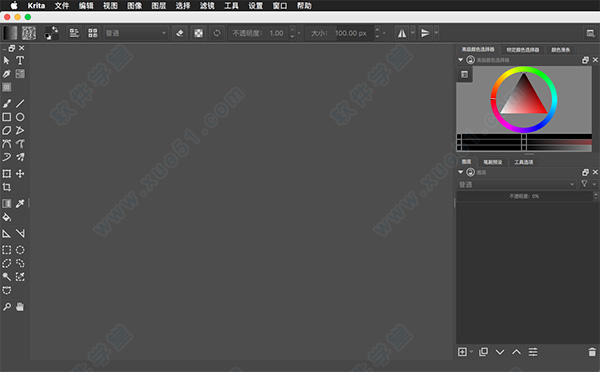Open the blending mode dropdown in toolbar
The image size is (600, 372).
(x=136, y=33)
